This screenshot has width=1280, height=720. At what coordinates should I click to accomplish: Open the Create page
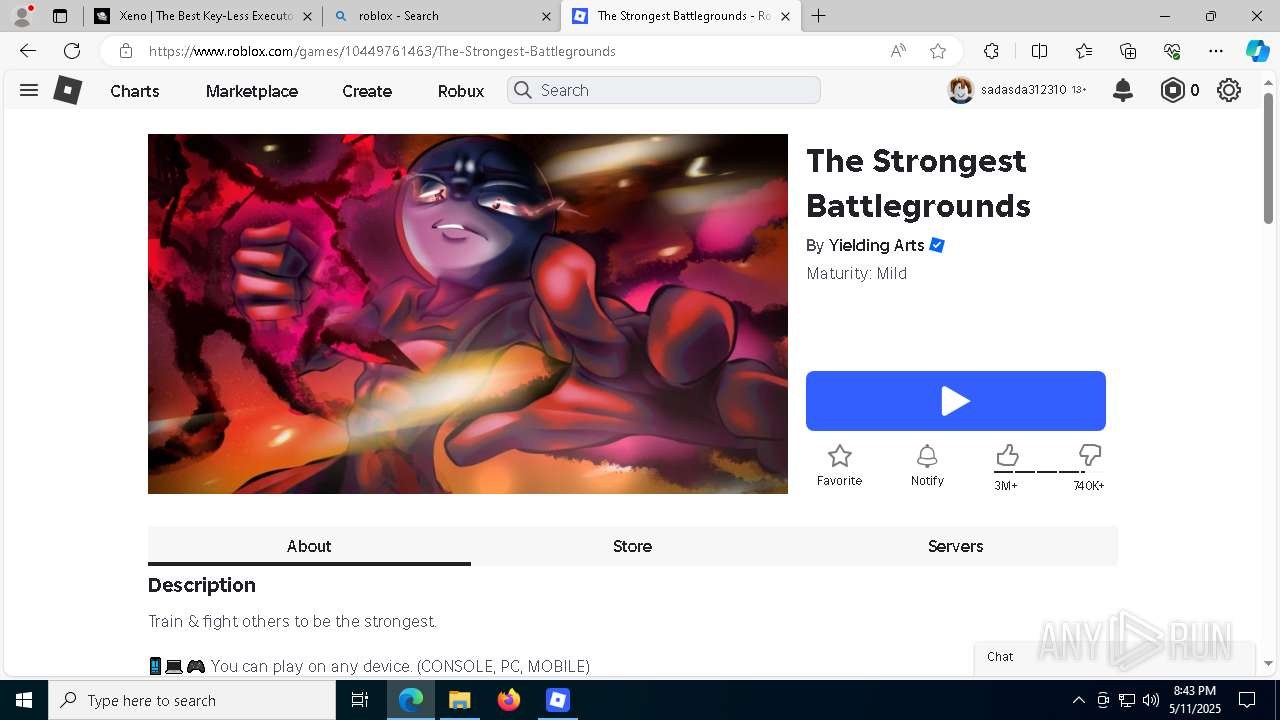[x=367, y=91]
